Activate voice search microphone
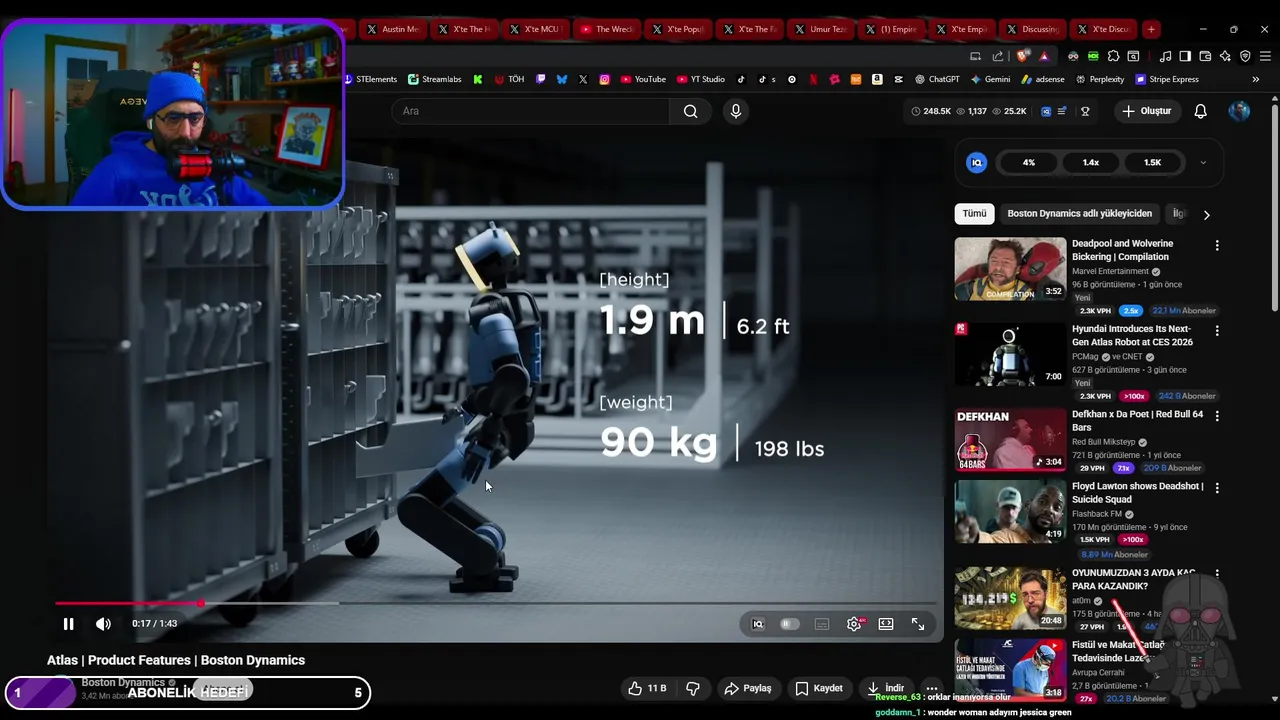The image size is (1280, 720). (736, 111)
